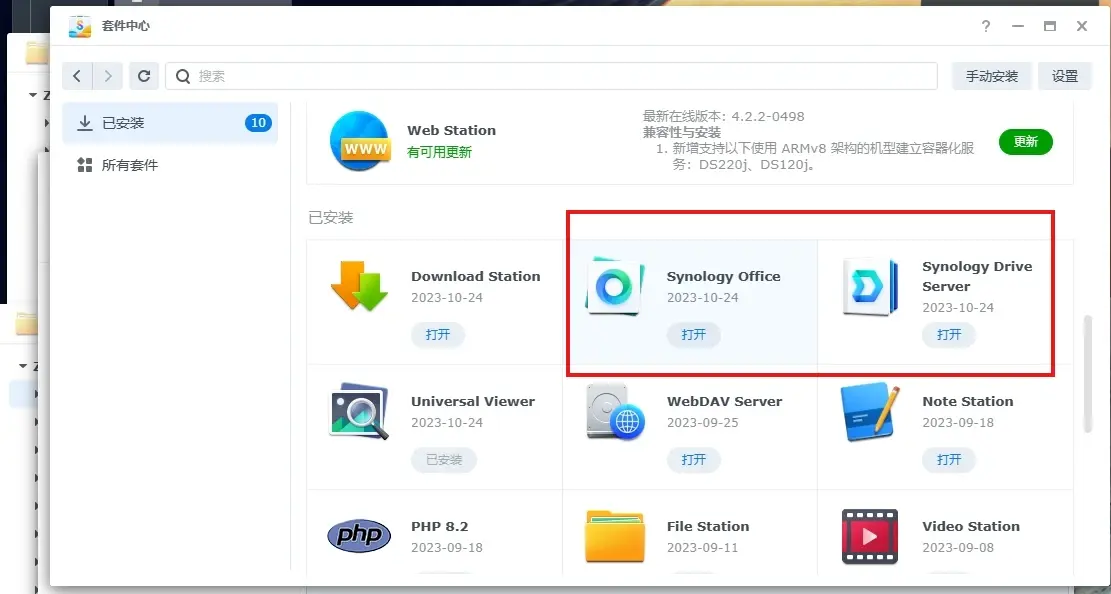Click the Universal Viewer title
The width and height of the screenshot is (1111, 594).
pos(473,401)
